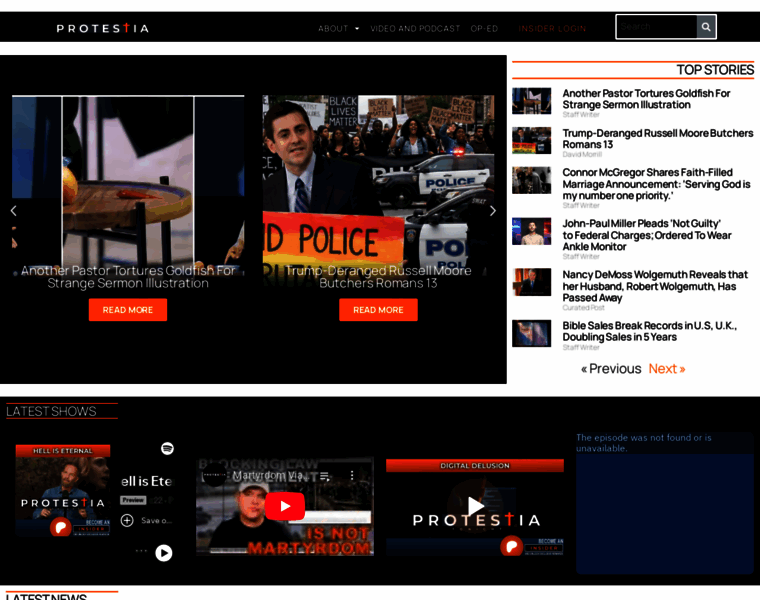
Task: Click into the search input field
Action: coord(656,27)
